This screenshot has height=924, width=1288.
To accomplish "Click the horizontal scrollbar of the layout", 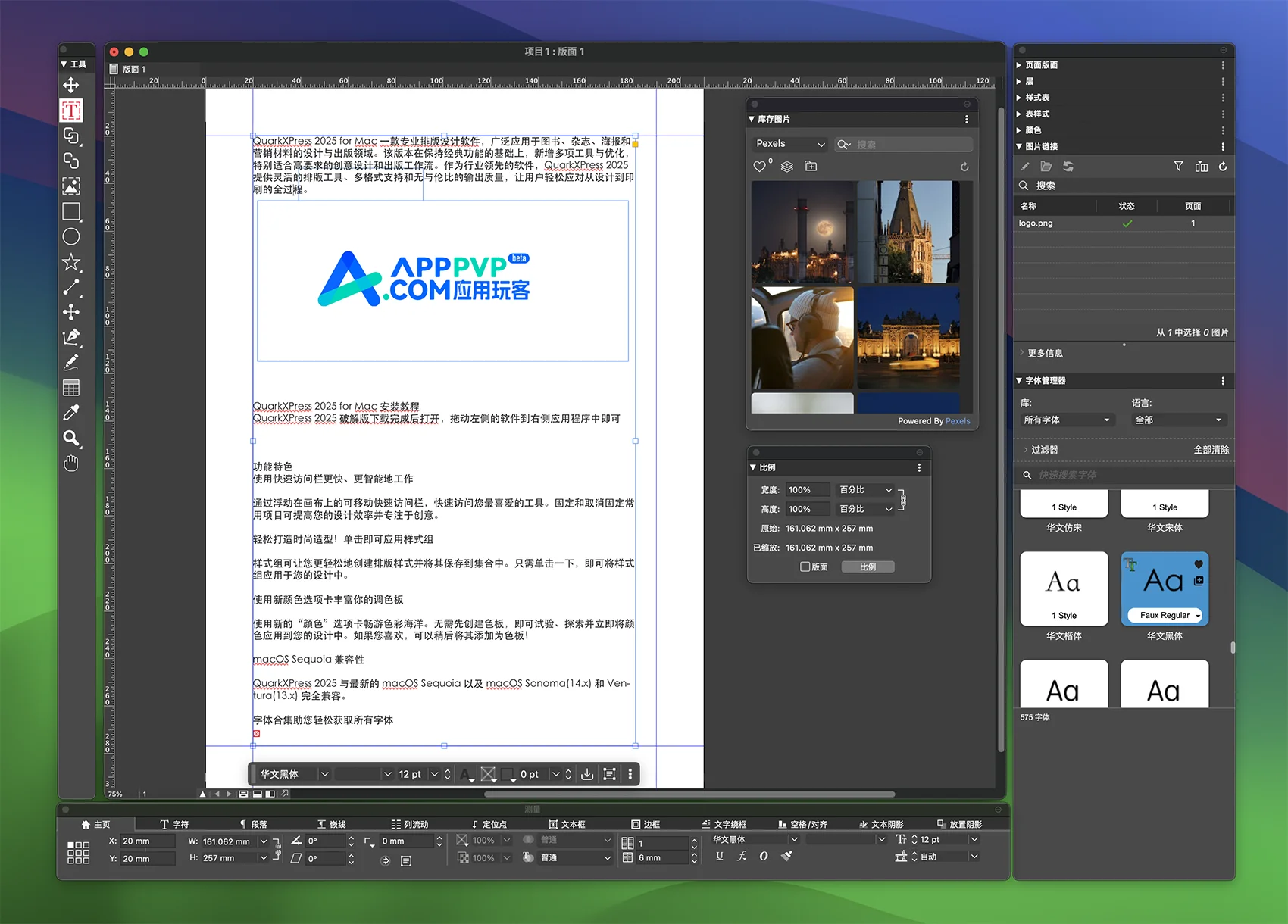I will [x=689, y=794].
